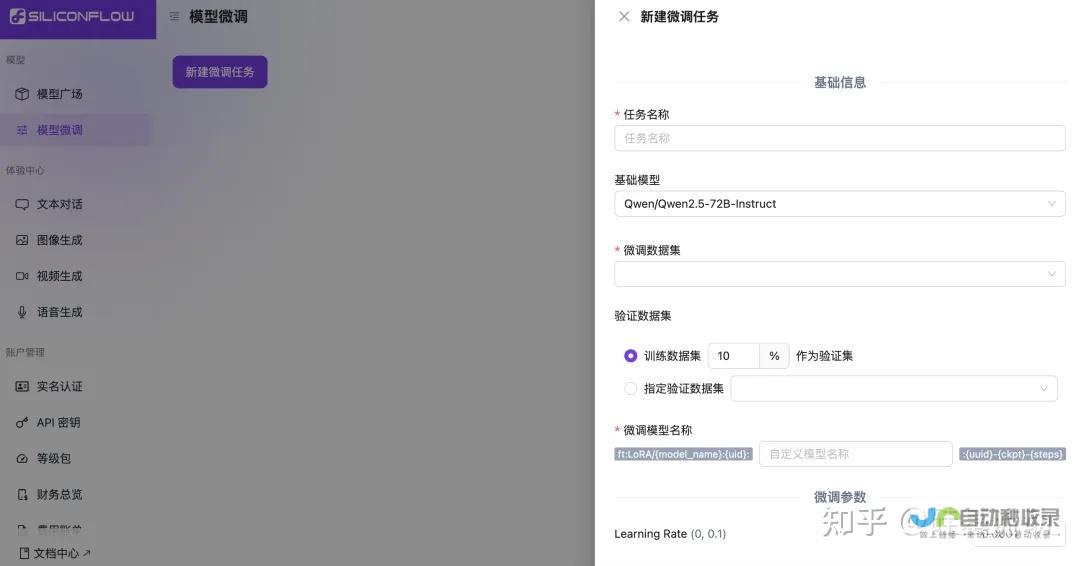The height and width of the screenshot is (566, 1080).
Task: Open the 微调数据集 dropdown
Action: pyautogui.click(x=840, y=274)
